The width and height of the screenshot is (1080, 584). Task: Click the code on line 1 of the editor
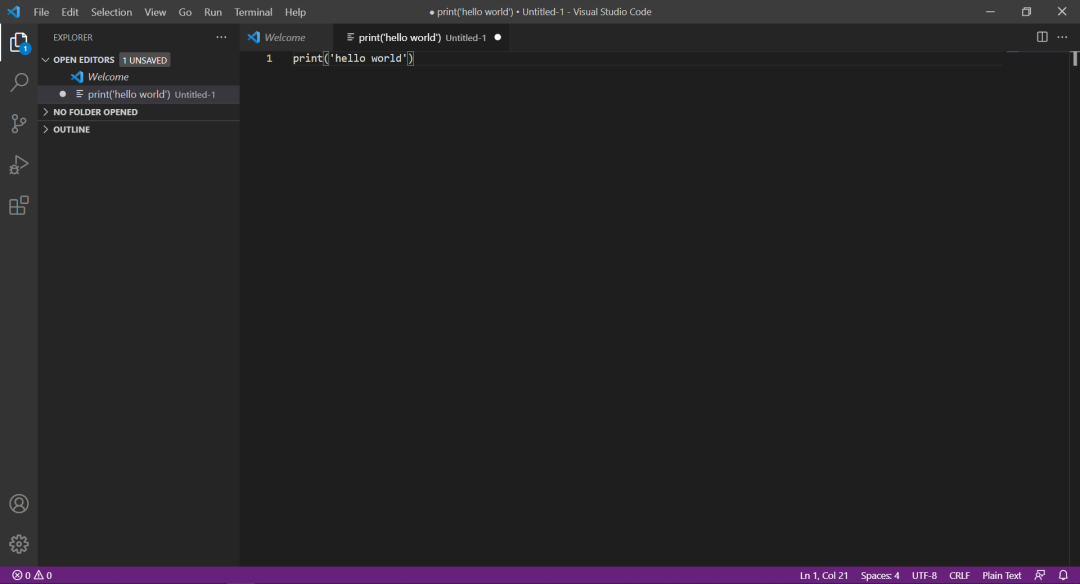point(353,59)
